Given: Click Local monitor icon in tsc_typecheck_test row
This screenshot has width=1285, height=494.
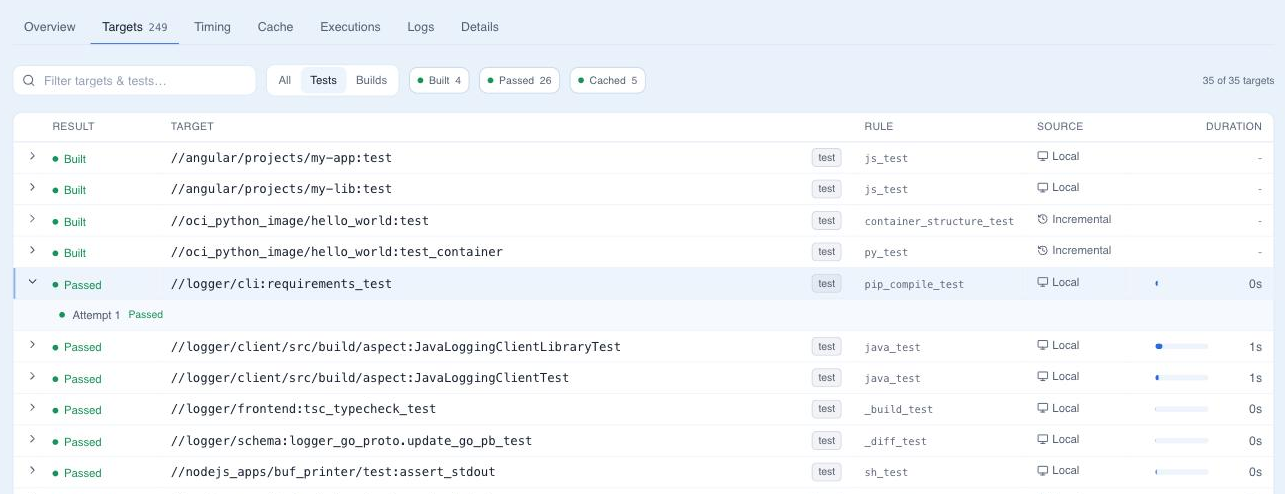Looking at the screenshot, I should [x=1043, y=408].
